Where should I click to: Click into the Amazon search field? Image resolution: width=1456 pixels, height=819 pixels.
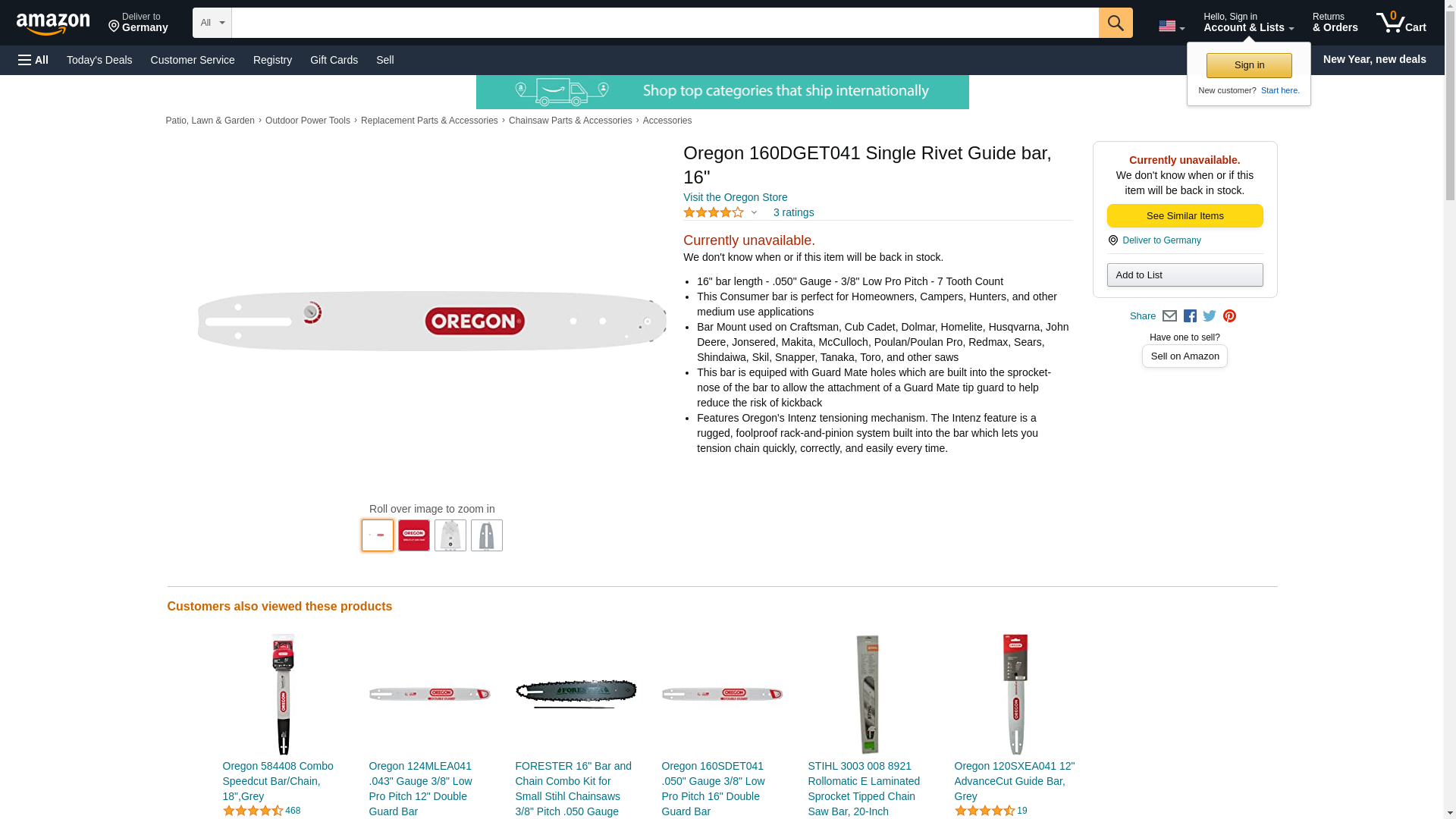(x=665, y=23)
